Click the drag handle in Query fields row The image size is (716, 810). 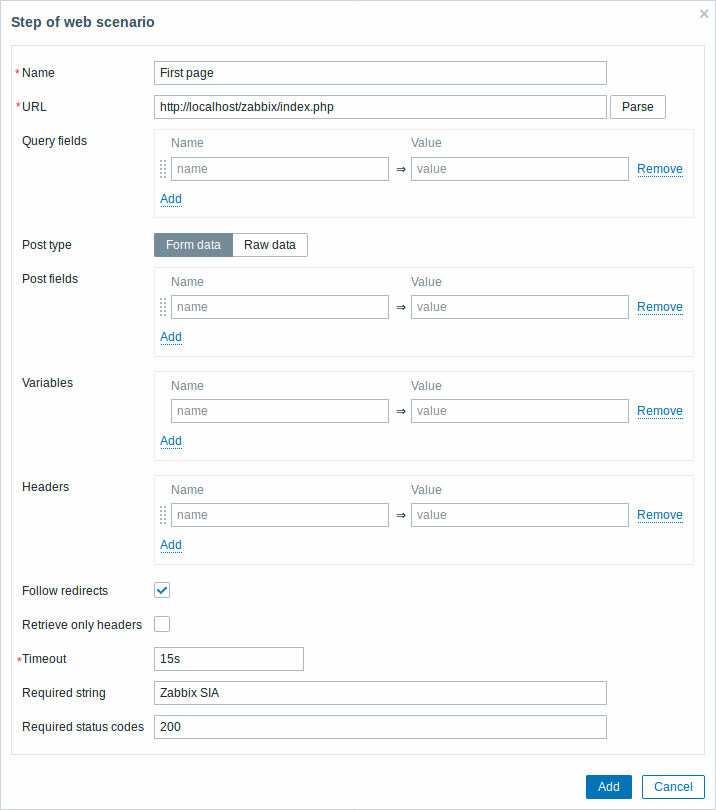coord(163,169)
